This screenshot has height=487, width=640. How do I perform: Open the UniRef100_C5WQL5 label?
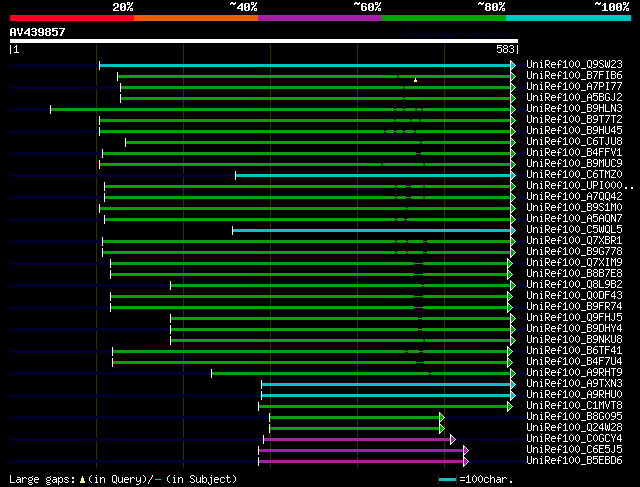574,230
